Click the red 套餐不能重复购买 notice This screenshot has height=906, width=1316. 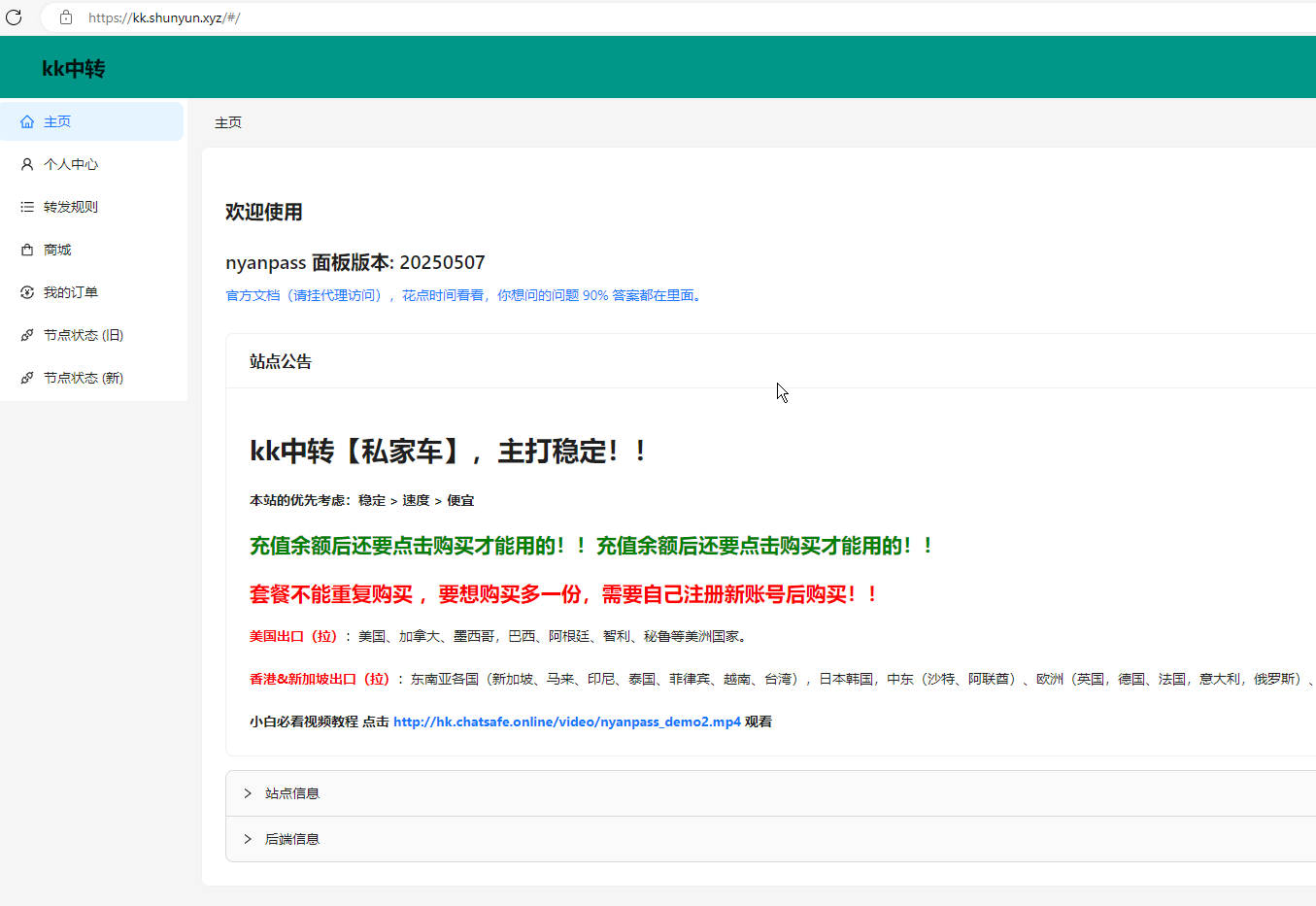564,594
